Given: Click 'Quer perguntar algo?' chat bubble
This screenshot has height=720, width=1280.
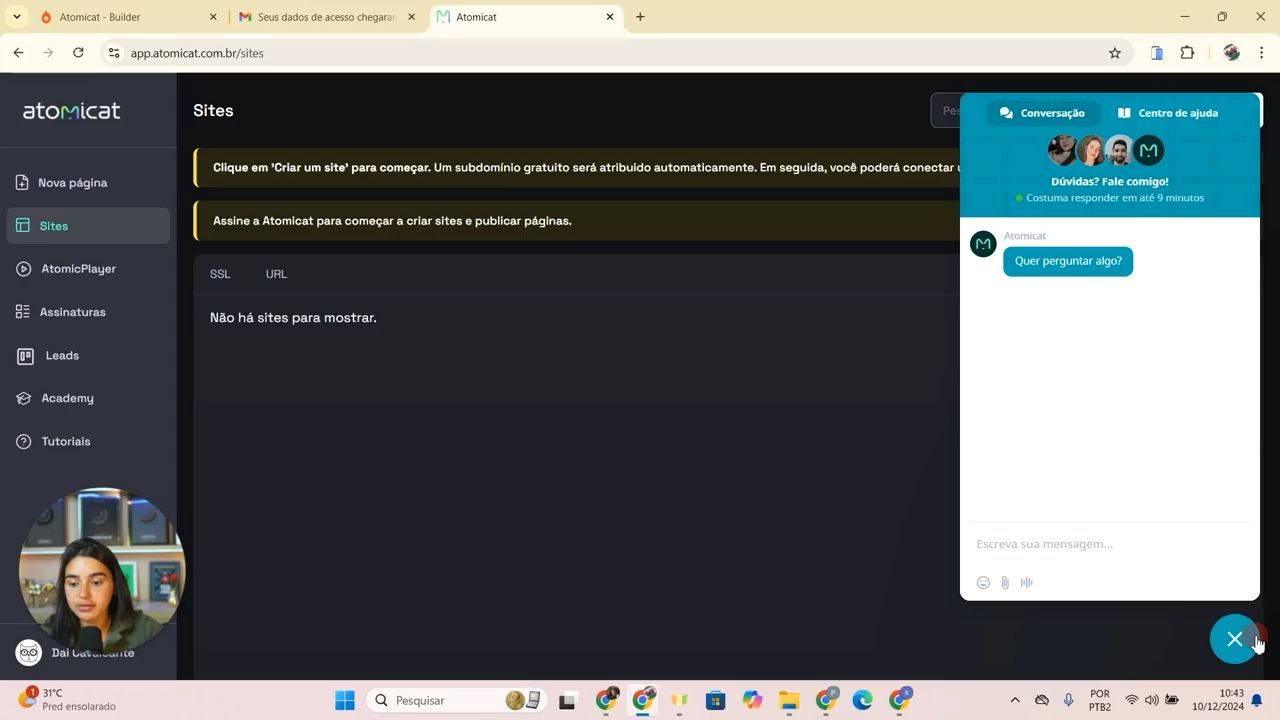Looking at the screenshot, I should pyautogui.click(x=1068, y=261).
